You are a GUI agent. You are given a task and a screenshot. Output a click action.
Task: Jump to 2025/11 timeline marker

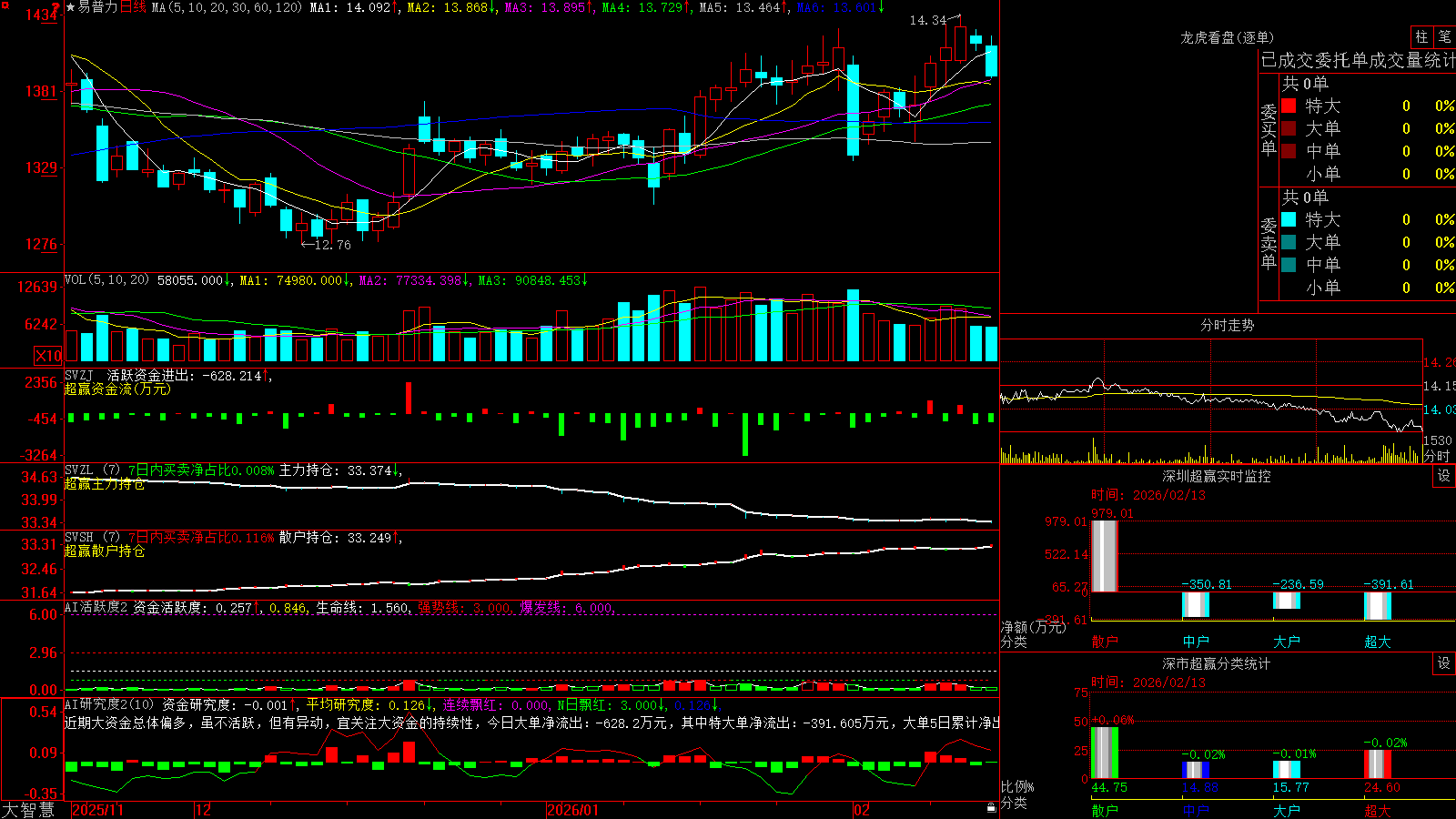point(97,810)
